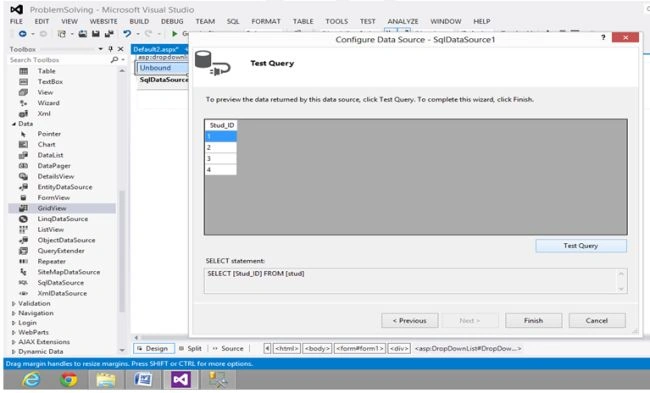650x393 pixels.
Task: Expand the Navigation toolbox group
Action: (x=14, y=313)
